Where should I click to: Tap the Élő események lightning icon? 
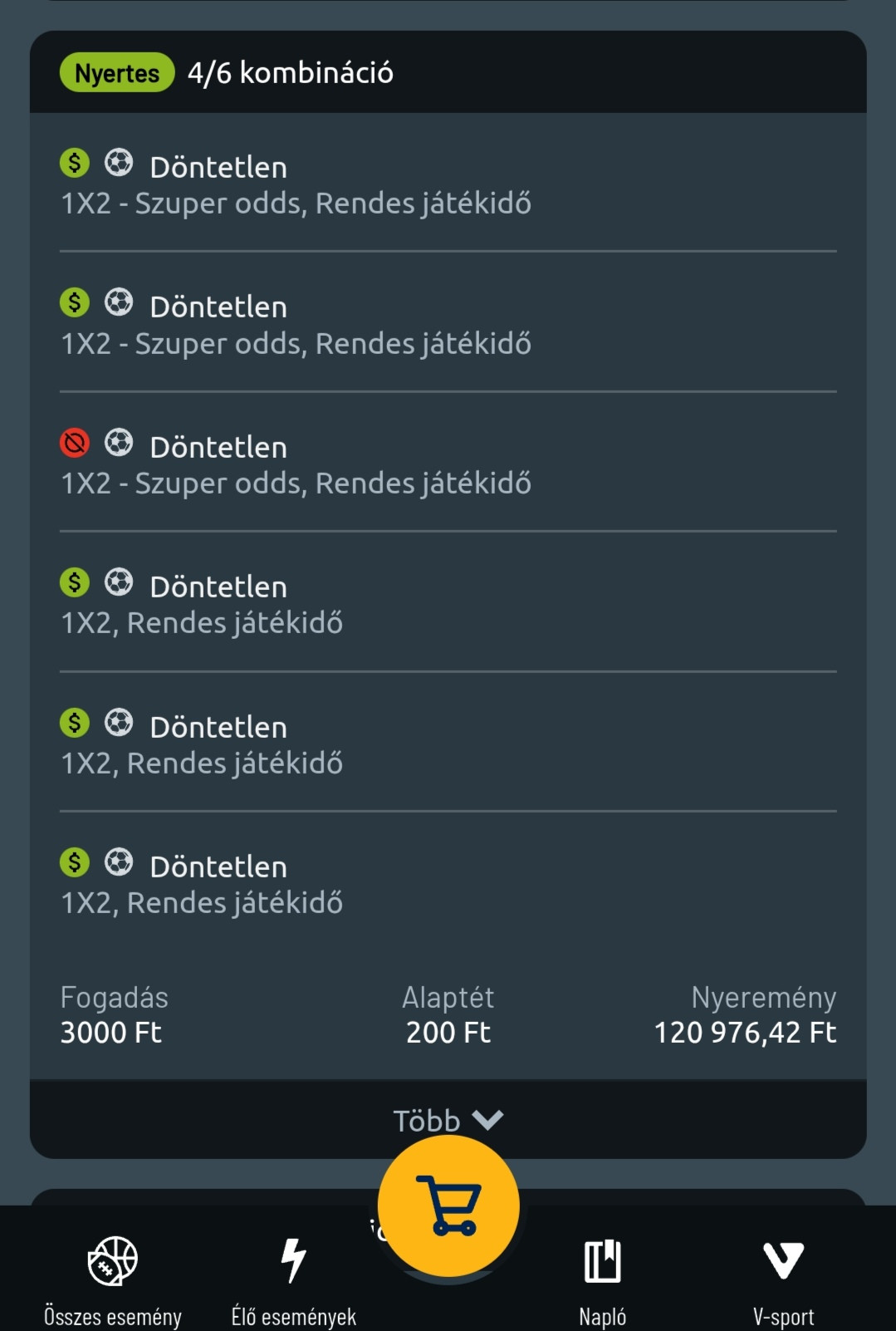coord(293,1260)
